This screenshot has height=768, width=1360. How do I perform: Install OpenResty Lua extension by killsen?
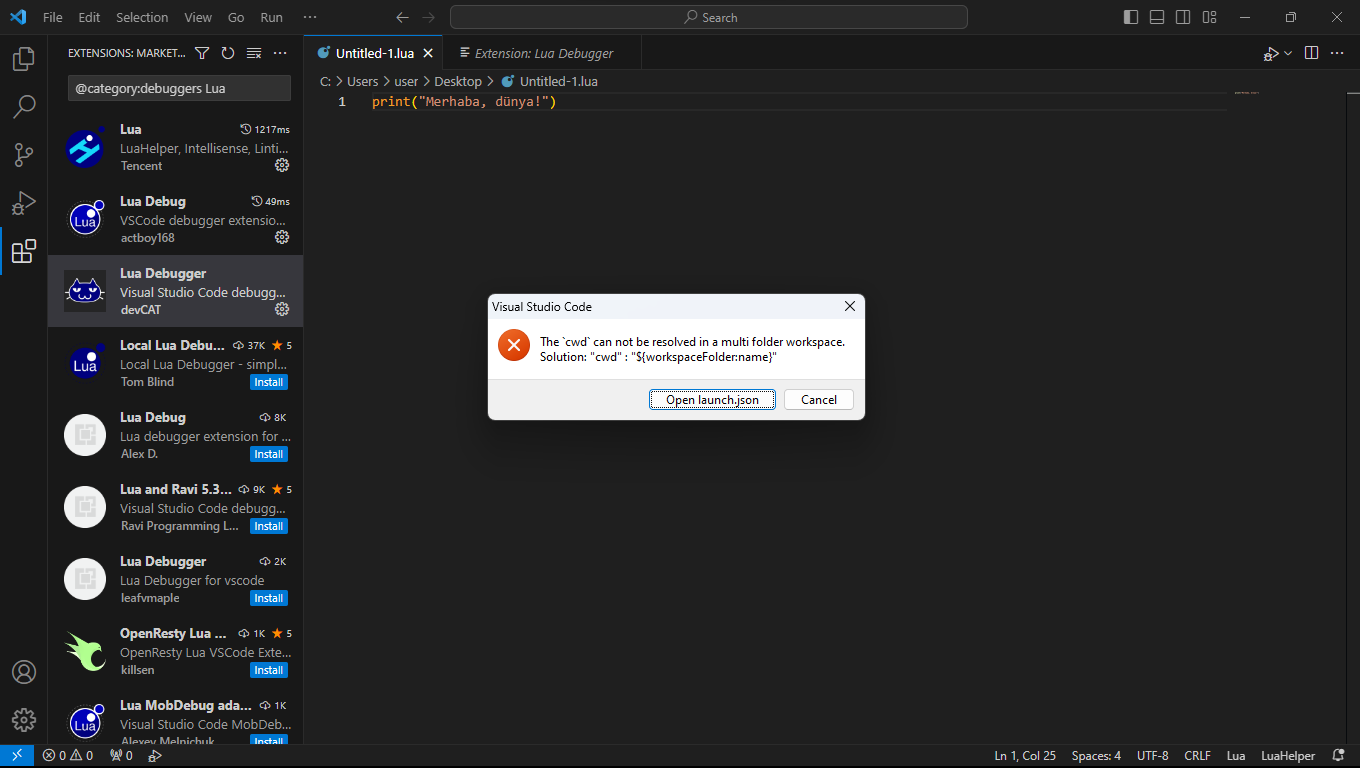(x=268, y=670)
